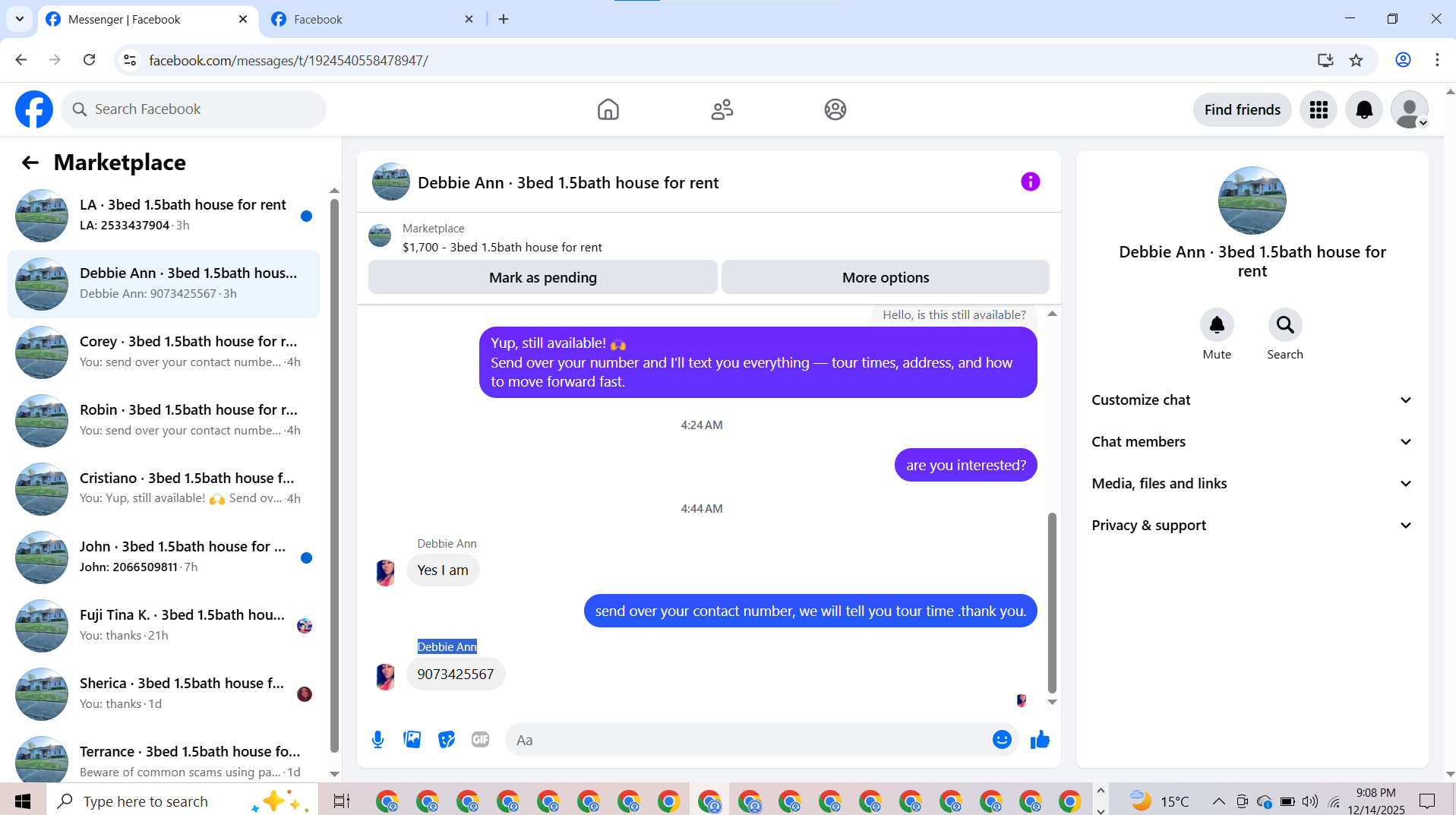Open the Sherica conversation
The height and width of the screenshot is (815, 1456).
[x=163, y=694]
